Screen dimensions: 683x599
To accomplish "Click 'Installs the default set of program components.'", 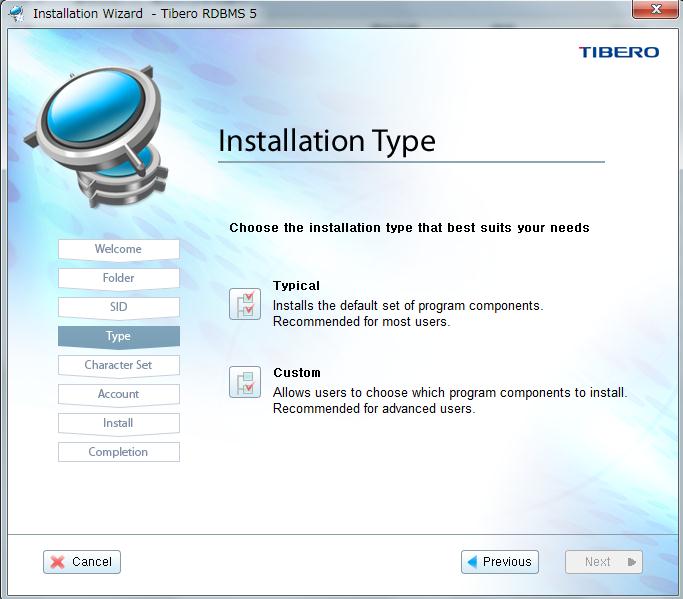I will [408, 306].
